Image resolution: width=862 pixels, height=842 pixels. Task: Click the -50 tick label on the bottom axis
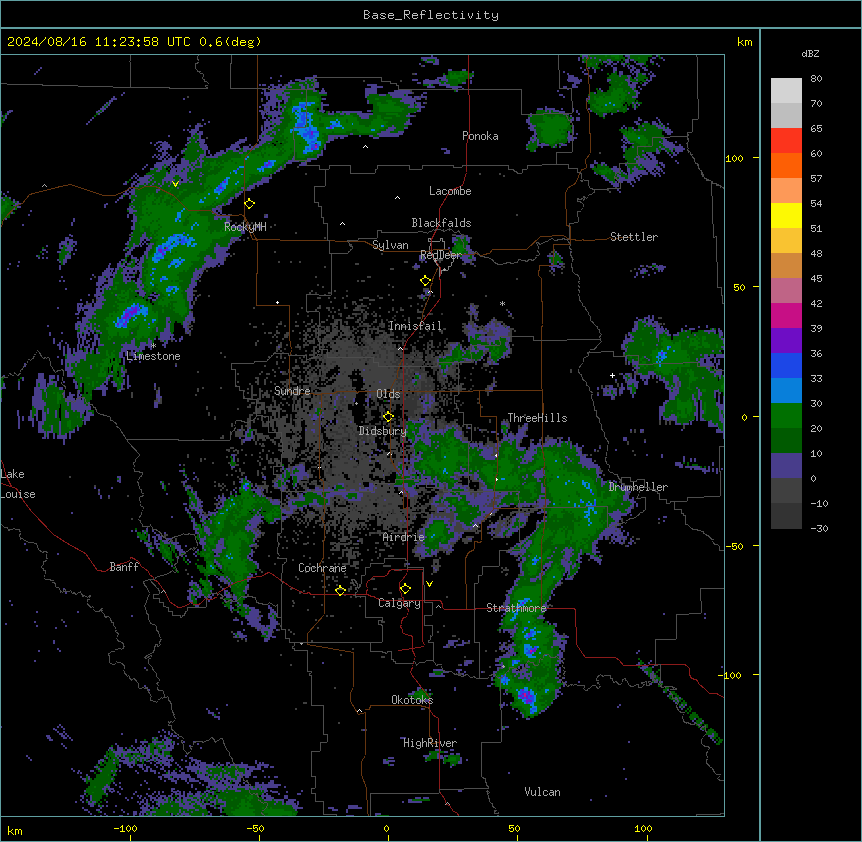coord(255,828)
